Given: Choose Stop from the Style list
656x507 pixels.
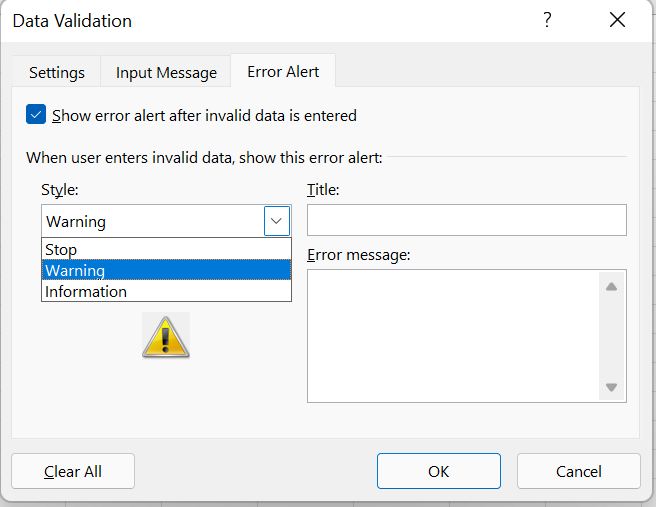Looking at the screenshot, I should point(166,249).
